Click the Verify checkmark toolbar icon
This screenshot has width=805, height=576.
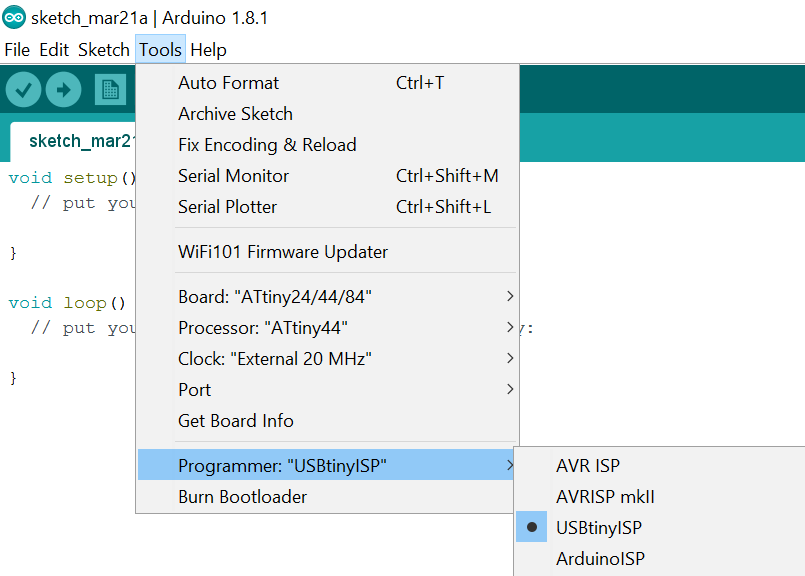23,90
